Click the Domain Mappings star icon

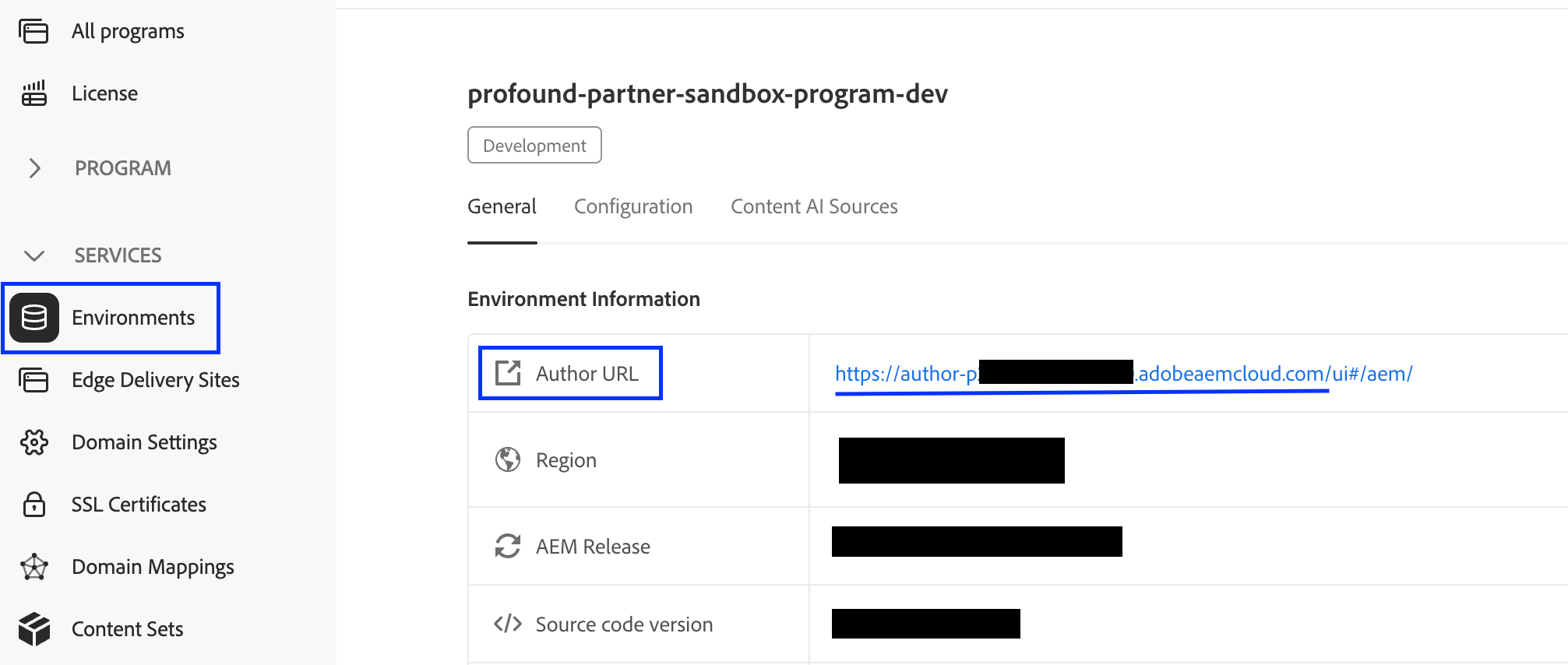(34, 567)
